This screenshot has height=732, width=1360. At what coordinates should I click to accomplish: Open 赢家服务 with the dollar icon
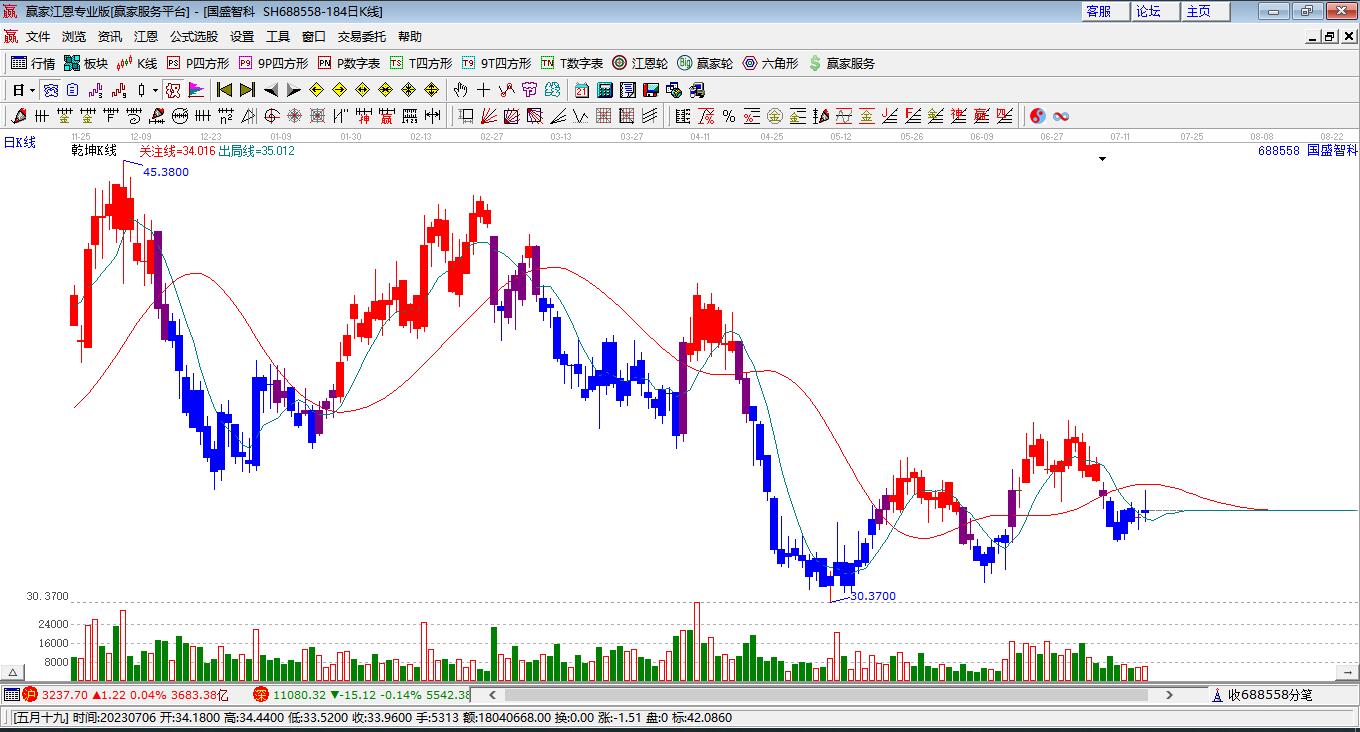tap(841, 63)
